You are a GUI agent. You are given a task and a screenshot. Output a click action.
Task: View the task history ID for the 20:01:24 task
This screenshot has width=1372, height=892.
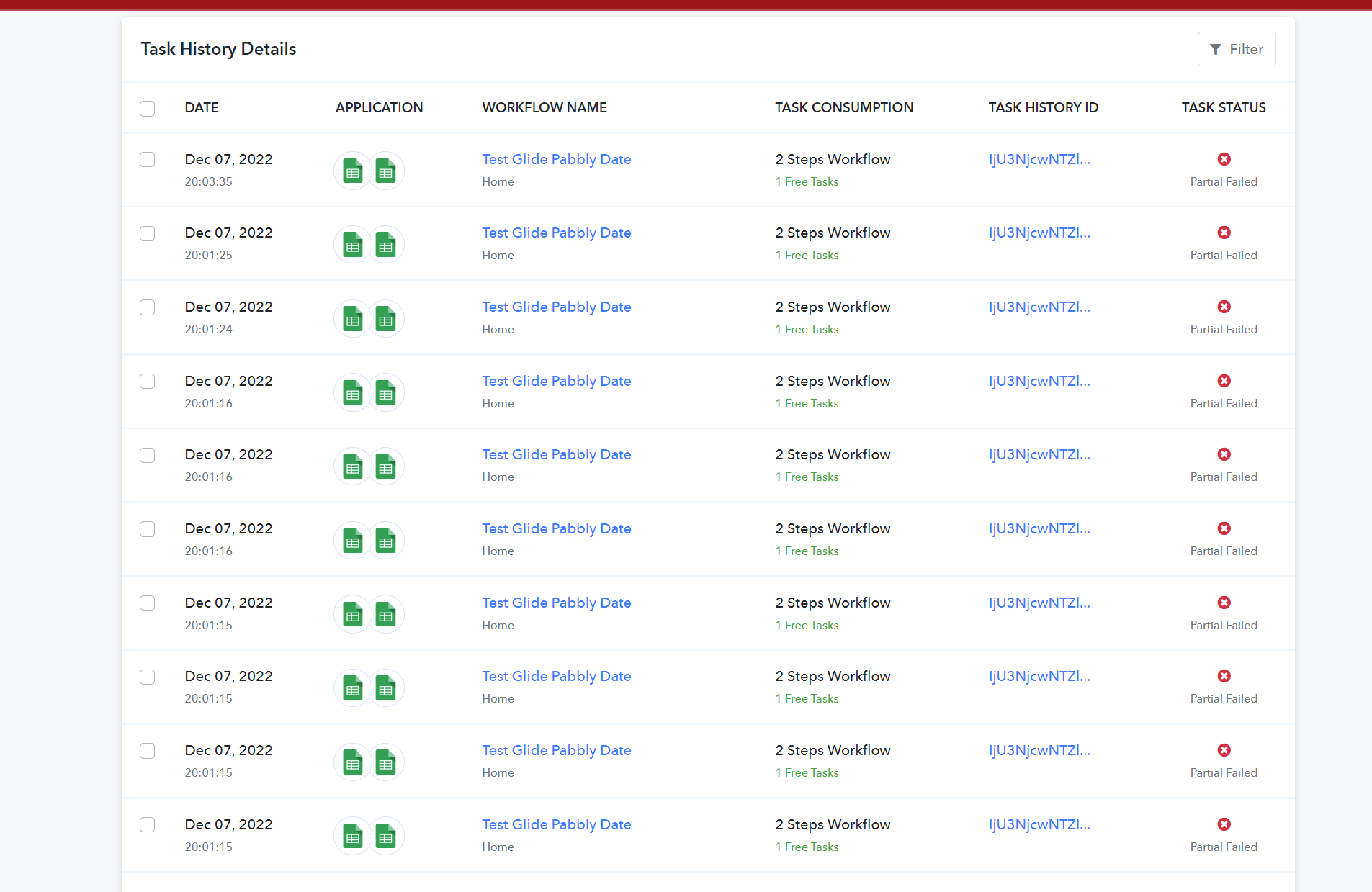point(1039,307)
